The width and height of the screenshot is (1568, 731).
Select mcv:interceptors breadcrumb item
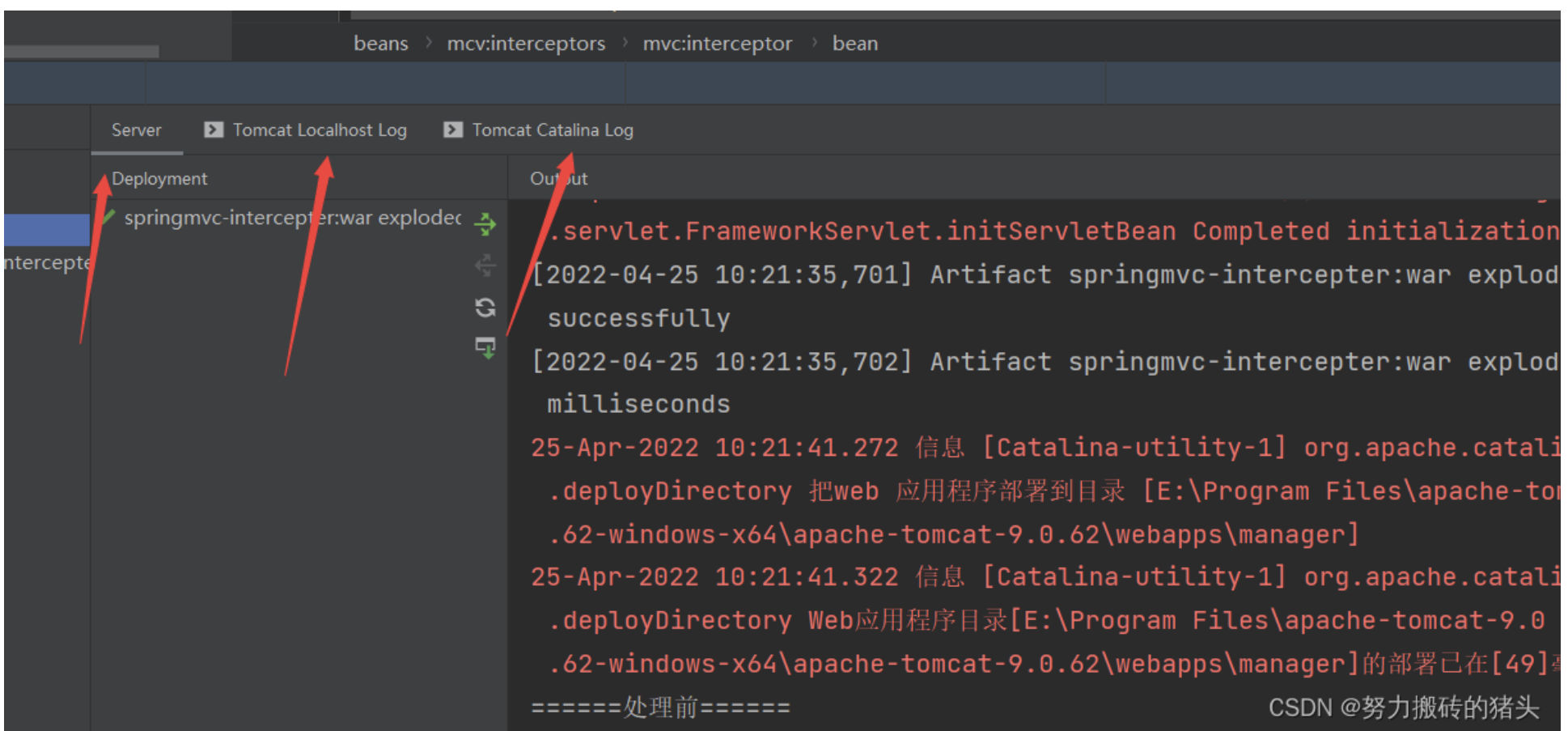point(526,43)
